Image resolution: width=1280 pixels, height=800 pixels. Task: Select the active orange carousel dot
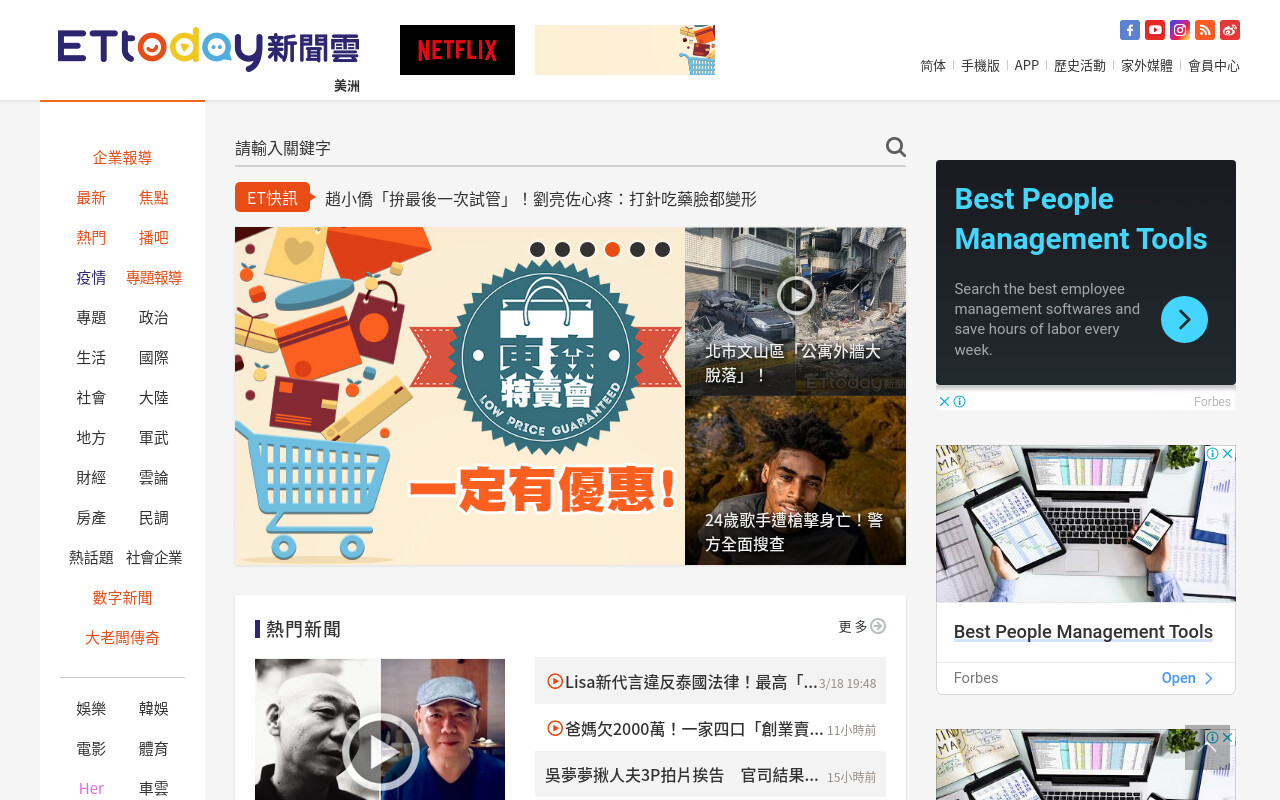[x=612, y=249]
